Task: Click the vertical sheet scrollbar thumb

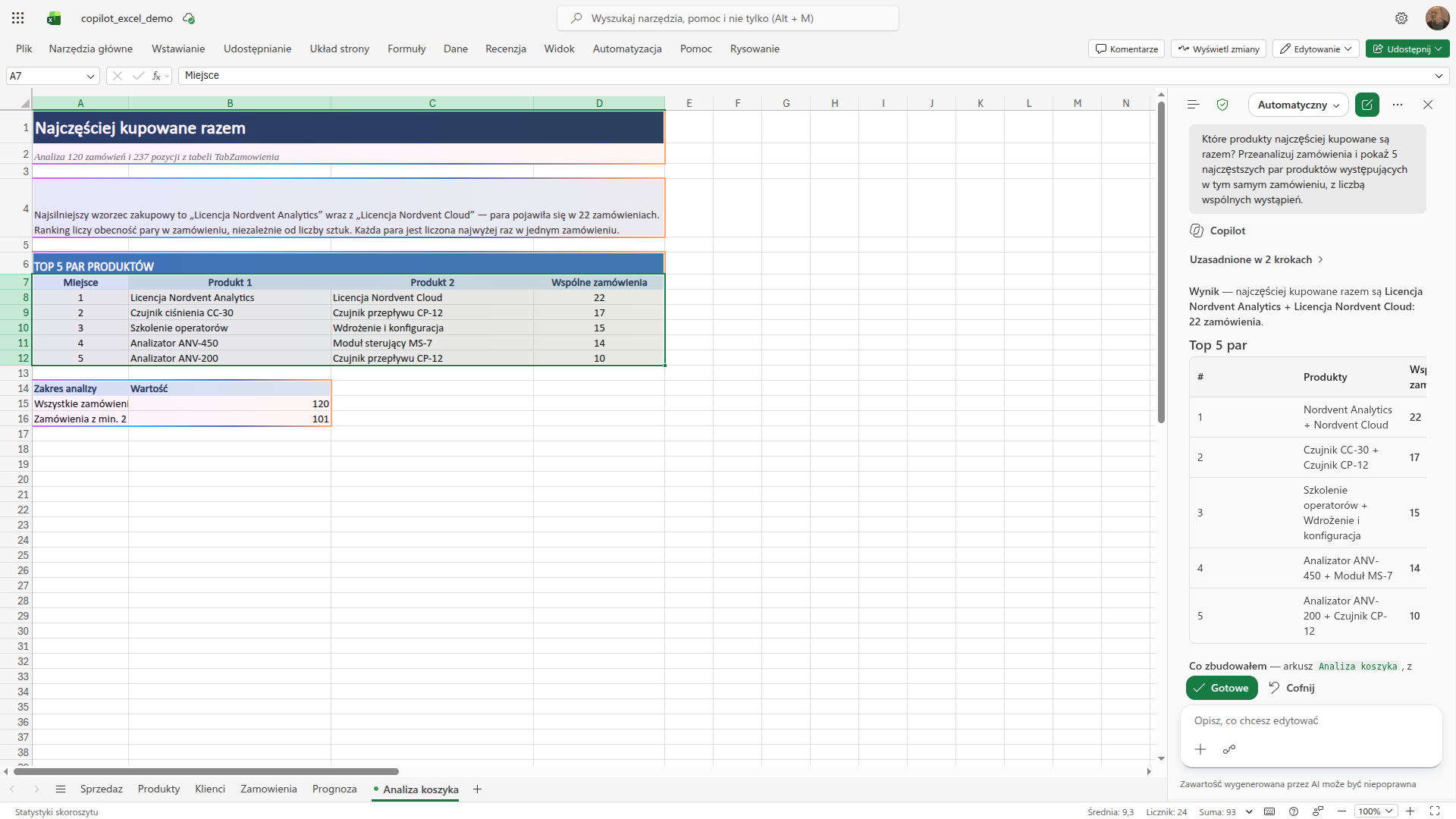Action: click(x=1161, y=262)
